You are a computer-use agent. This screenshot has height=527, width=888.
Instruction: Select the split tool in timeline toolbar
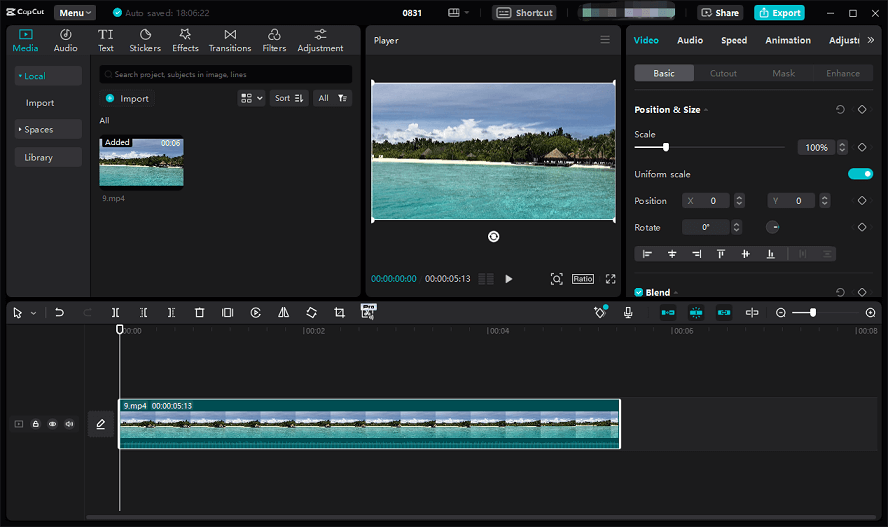[x=116, y=312]
